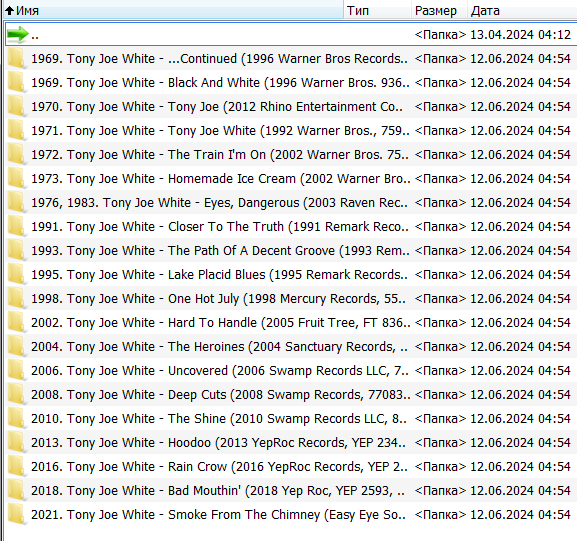Toggle sort arrow in the Имя header
Screen dimensions: 577x541
click(10, 11)
